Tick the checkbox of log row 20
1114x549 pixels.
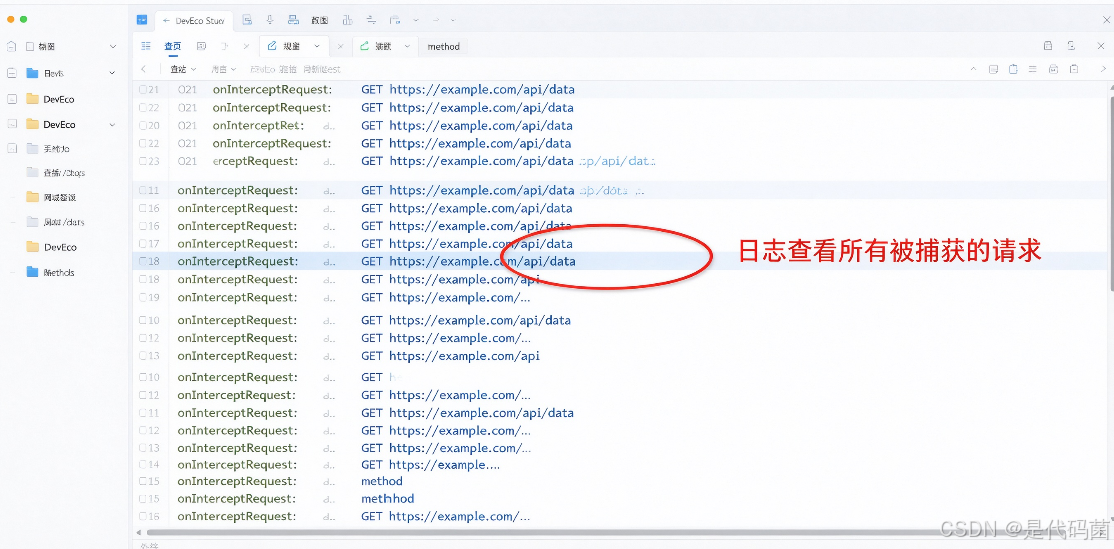(143, 126)
